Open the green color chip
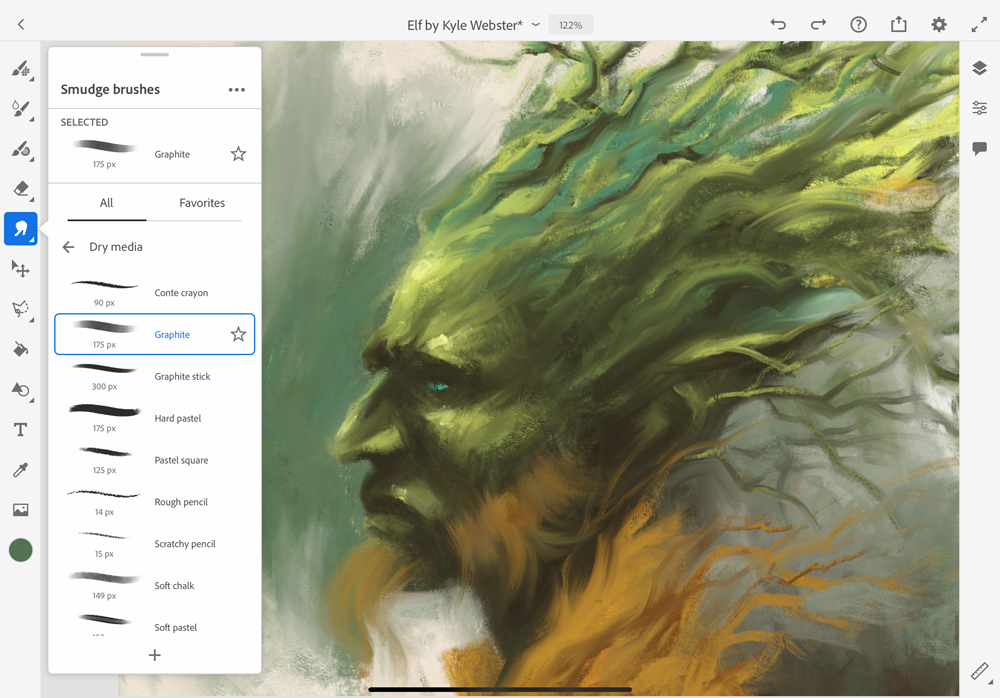 coord(20,550)
